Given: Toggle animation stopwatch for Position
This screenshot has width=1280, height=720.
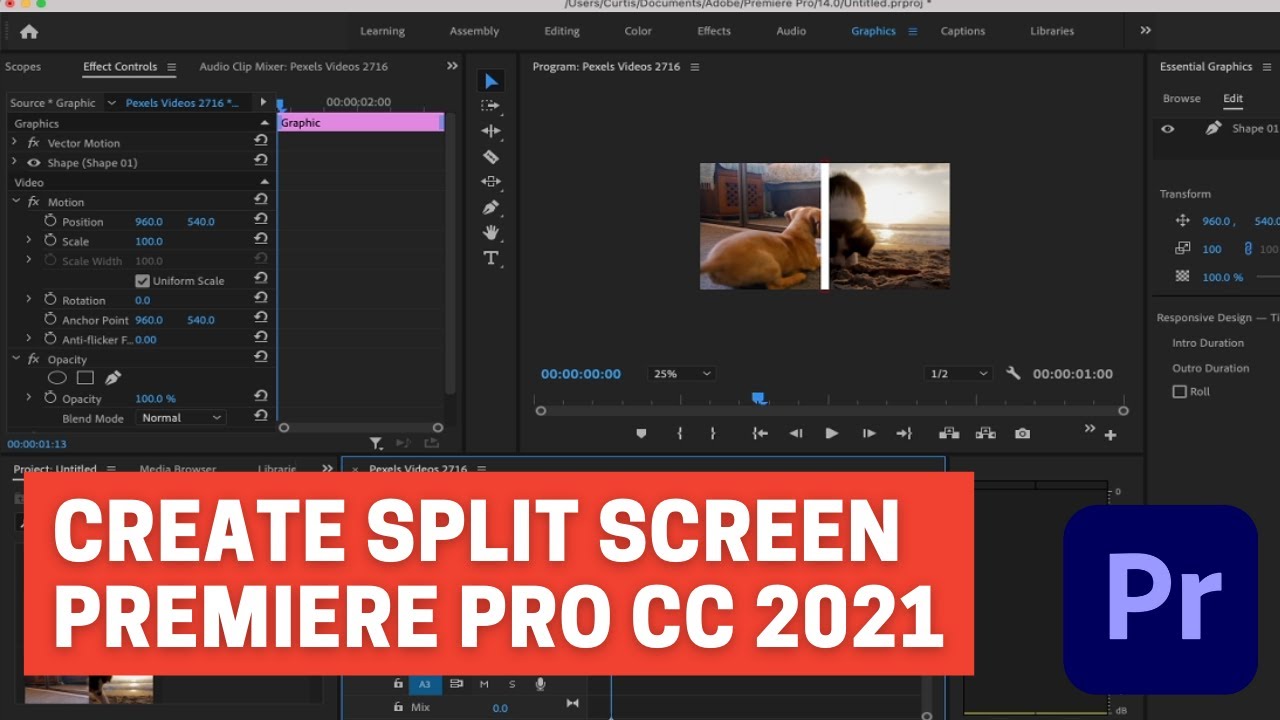Looking at the screenshot, I should (50, 221).
